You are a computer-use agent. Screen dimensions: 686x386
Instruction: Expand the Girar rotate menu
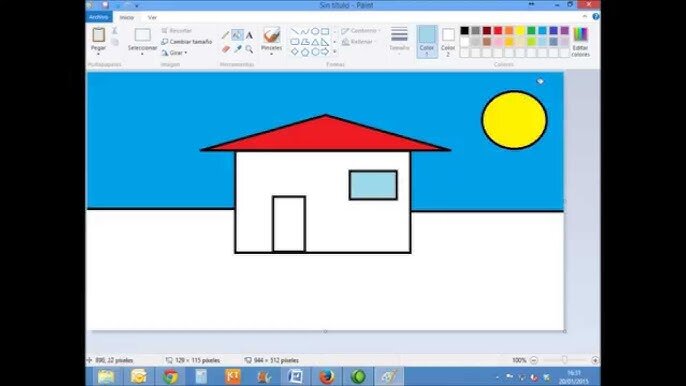174,53
